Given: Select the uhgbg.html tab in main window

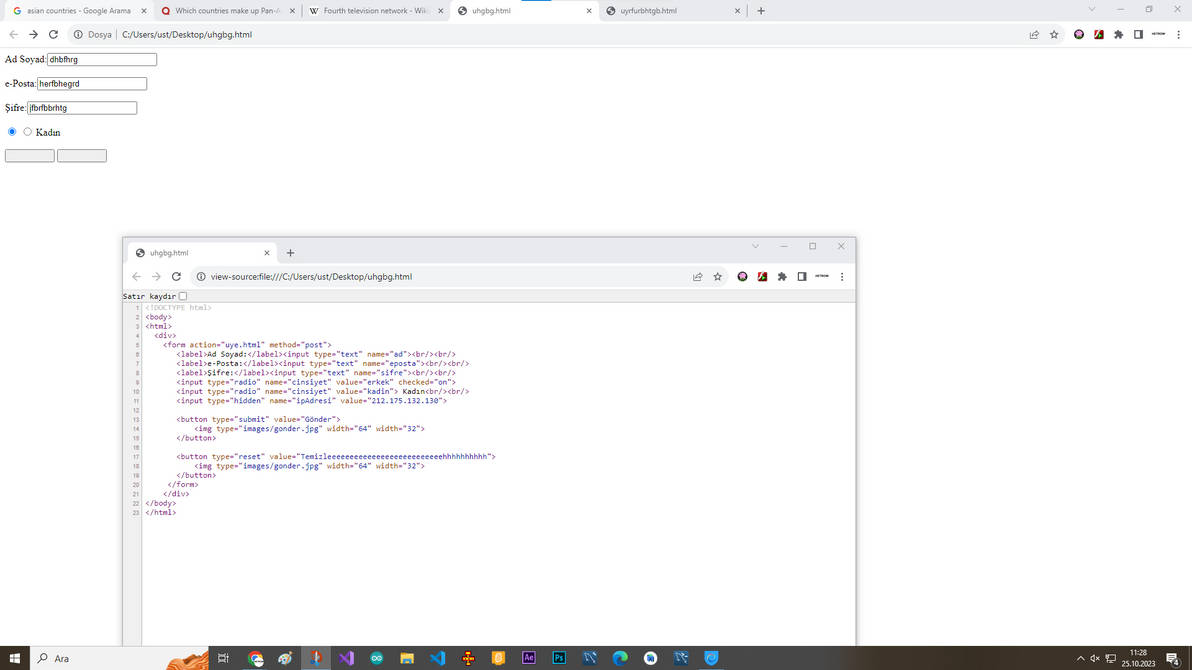Looking at the screenshot, I should click(524, 11).
